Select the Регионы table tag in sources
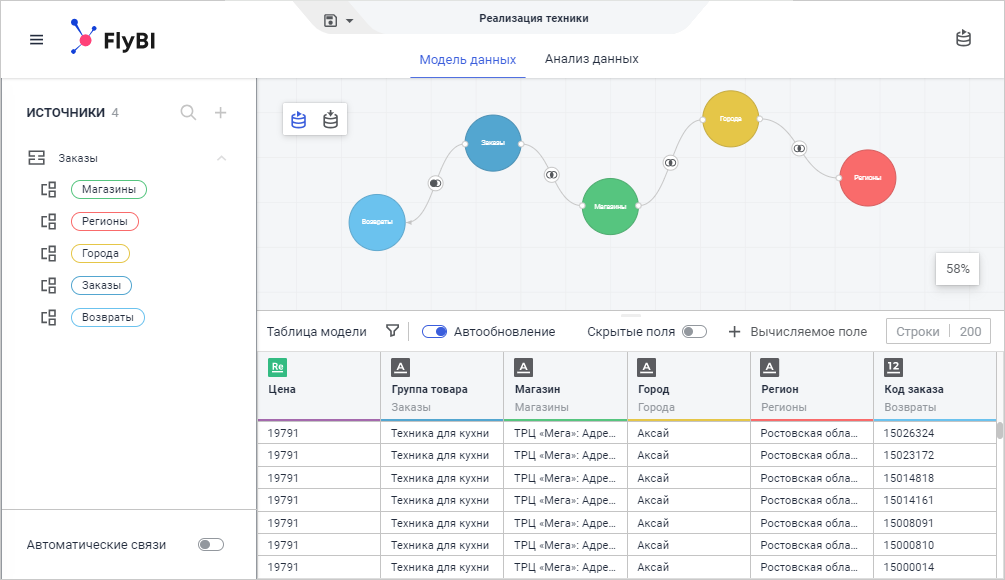 (x=105, y=221)
